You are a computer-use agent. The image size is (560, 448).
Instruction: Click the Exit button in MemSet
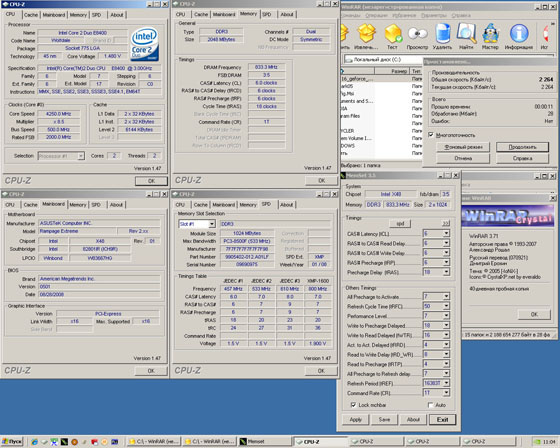(442, 419)
